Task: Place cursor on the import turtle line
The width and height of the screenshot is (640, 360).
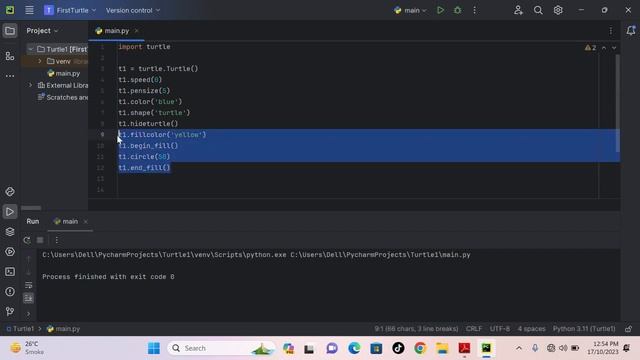Action: [x=144, y=47]
